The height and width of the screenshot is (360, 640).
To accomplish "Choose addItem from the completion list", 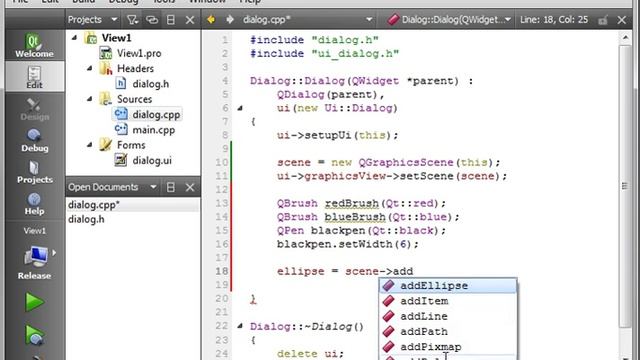I will click(448, 301).
